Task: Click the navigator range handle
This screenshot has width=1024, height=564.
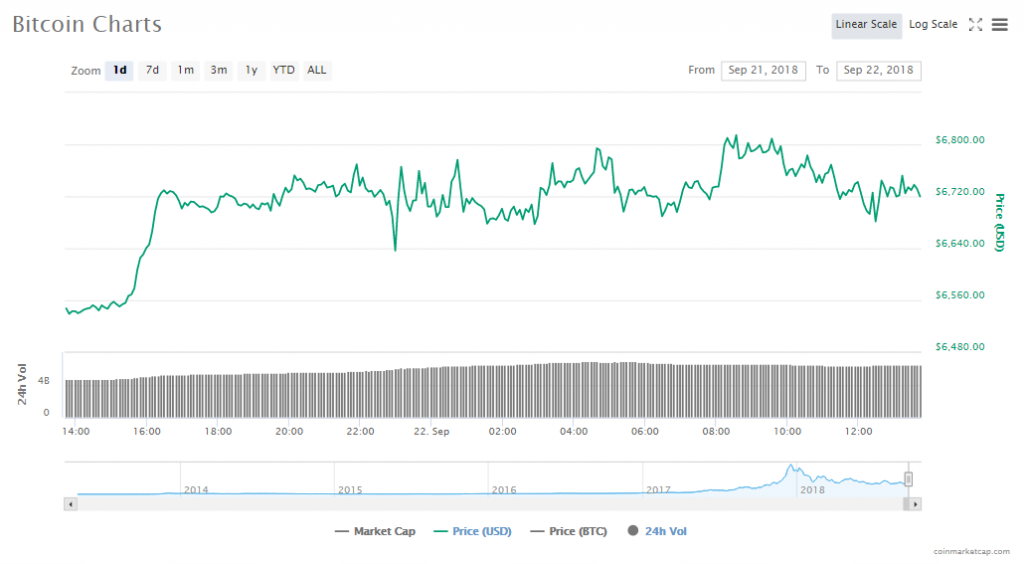Action: point(908,479)
